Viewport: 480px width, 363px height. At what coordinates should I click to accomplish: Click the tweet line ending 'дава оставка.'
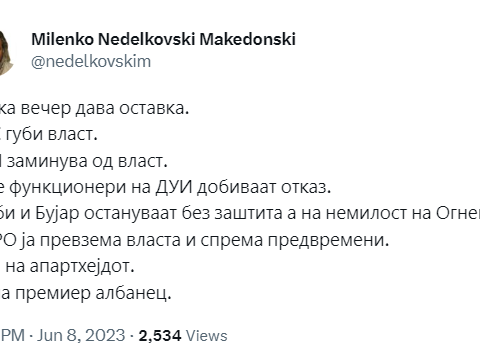pos(94,108)
